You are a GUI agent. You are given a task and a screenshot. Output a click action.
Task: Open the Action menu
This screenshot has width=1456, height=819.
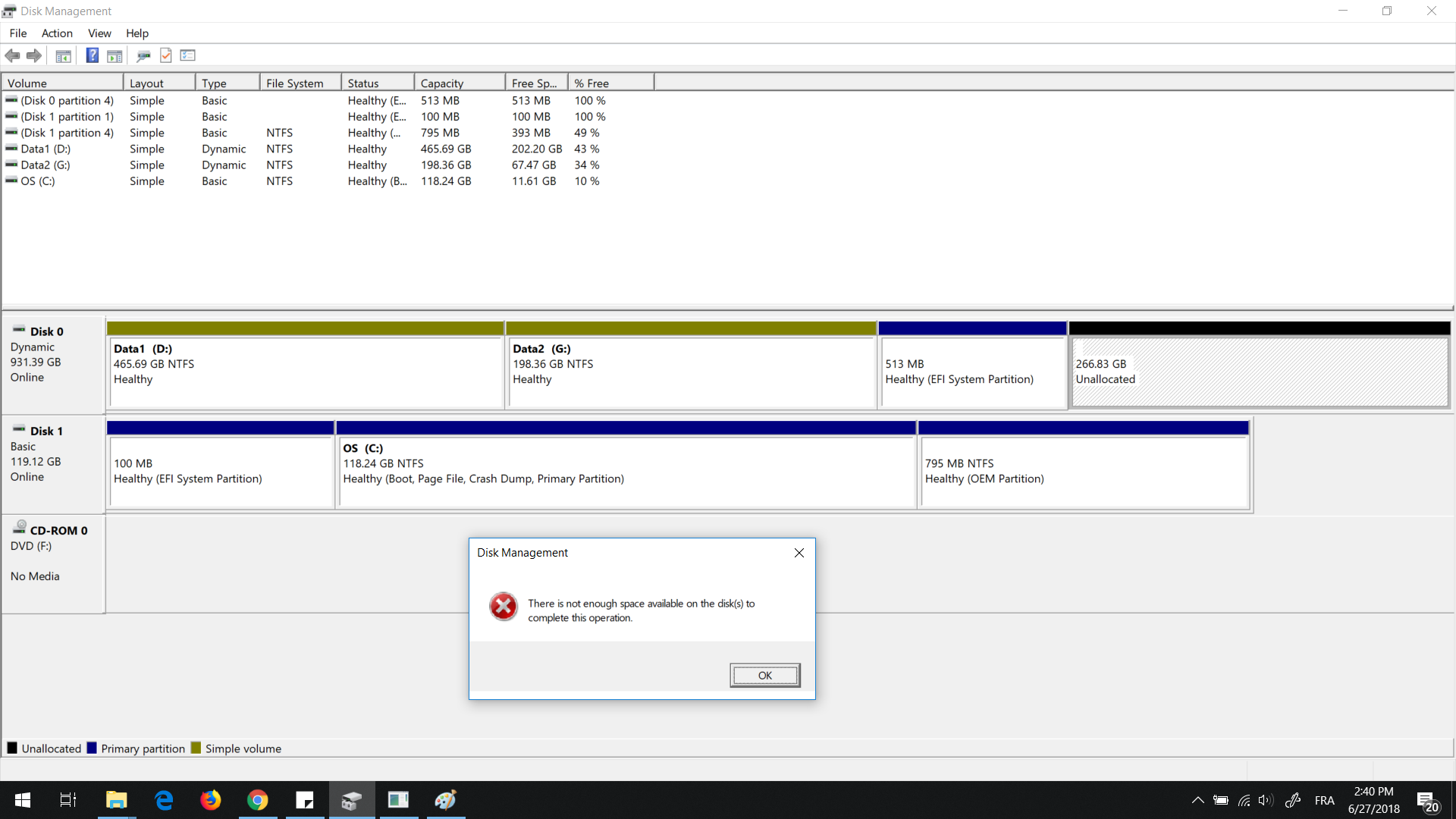(x=57, y=33)
